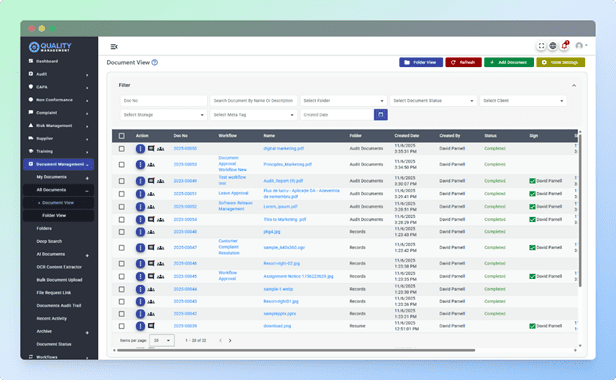Collapse the Filter panel with chevron
The width and height of the screenshot is (616, 380).
tap(574, 86)
